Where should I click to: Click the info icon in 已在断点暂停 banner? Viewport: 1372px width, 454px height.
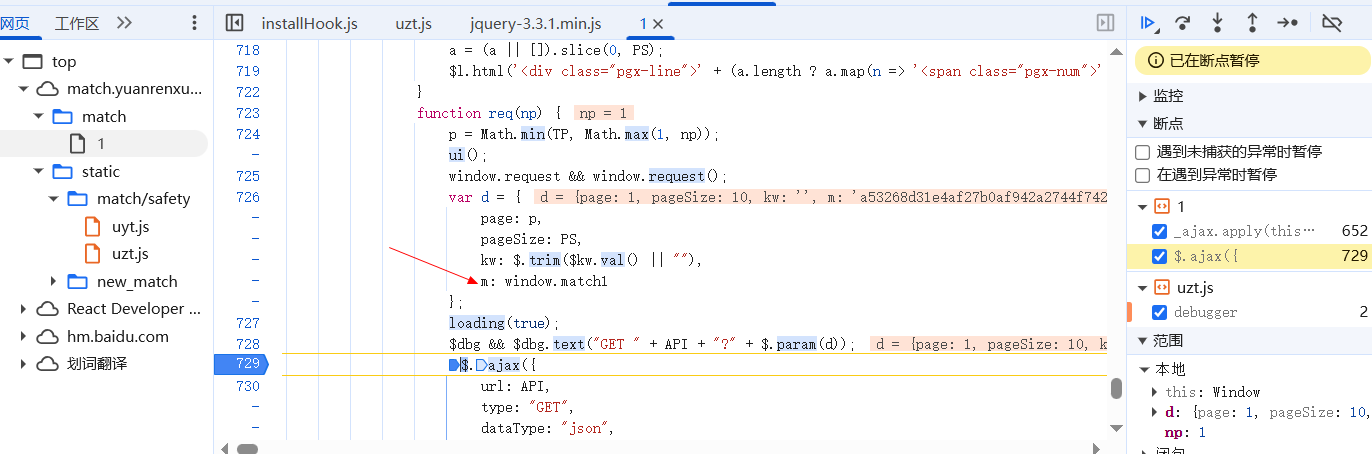tap(1156, 61)
